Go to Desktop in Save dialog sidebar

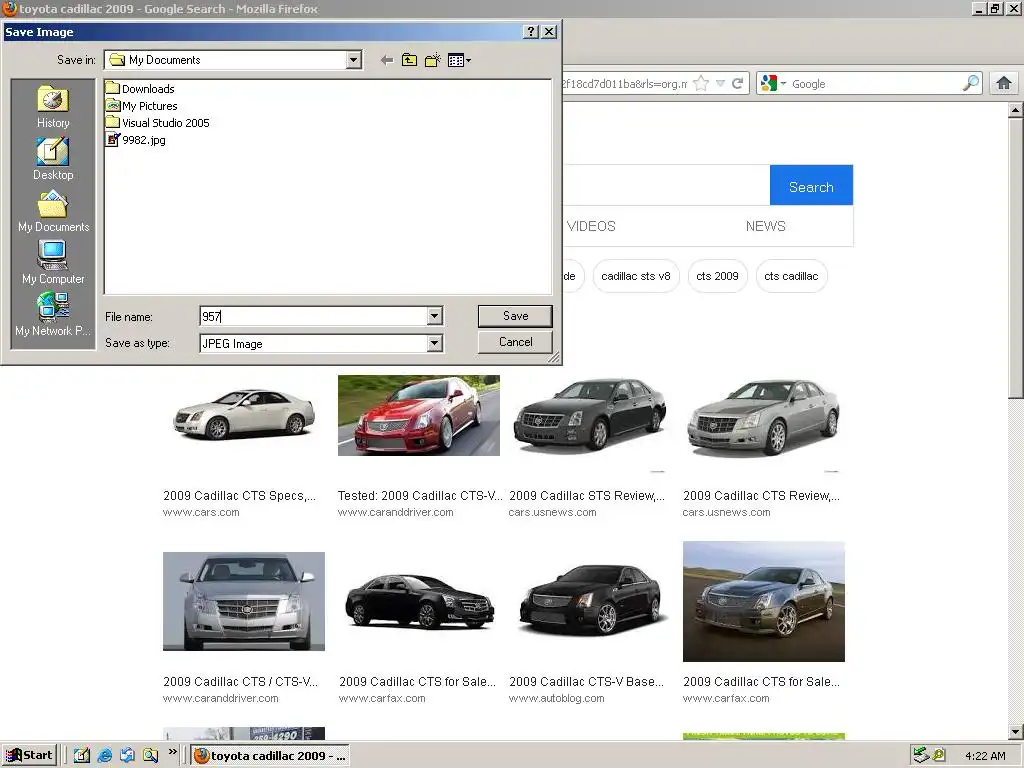coord(53,159)
